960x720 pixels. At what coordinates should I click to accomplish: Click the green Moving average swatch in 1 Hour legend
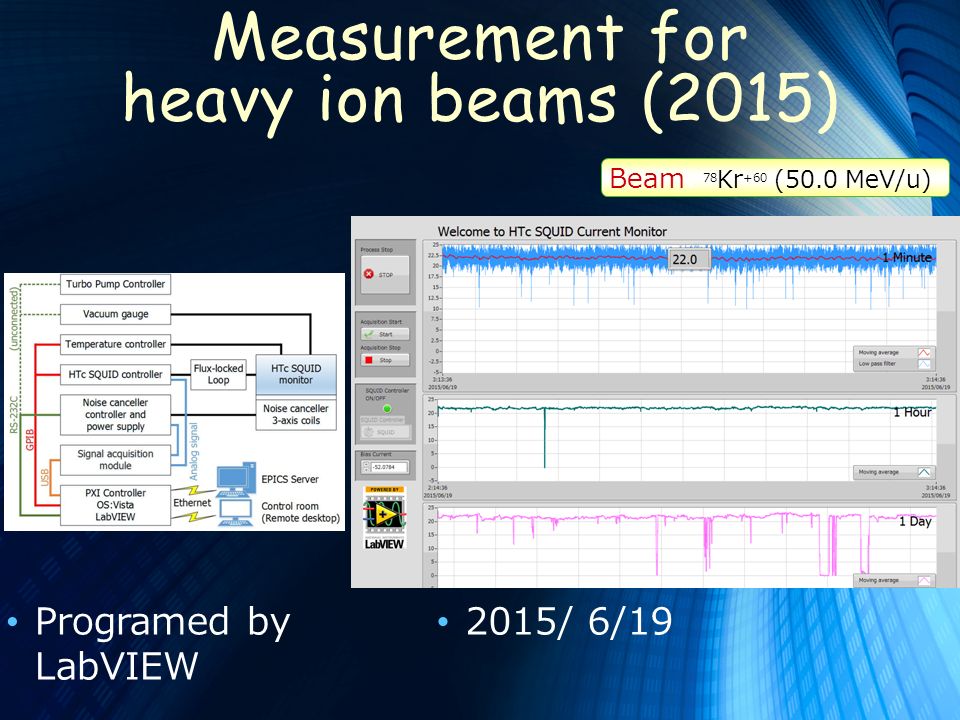click(x=924, y=472)
